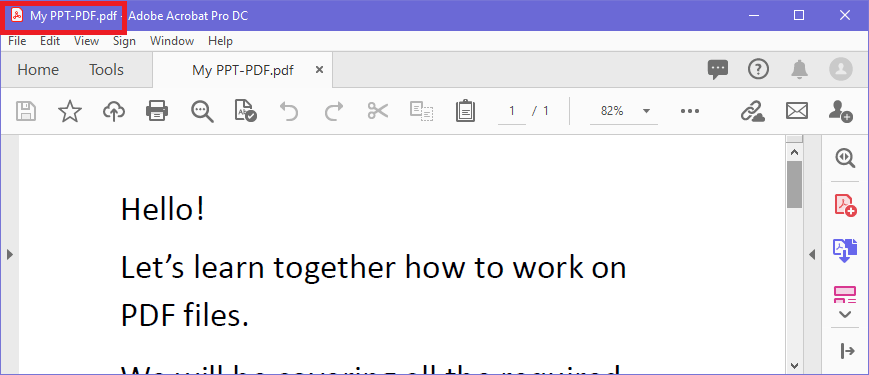This screenshot has width=869, height=375.
Task: Click the vertical scrollbar thumb
Action: [x=794, y=184]
